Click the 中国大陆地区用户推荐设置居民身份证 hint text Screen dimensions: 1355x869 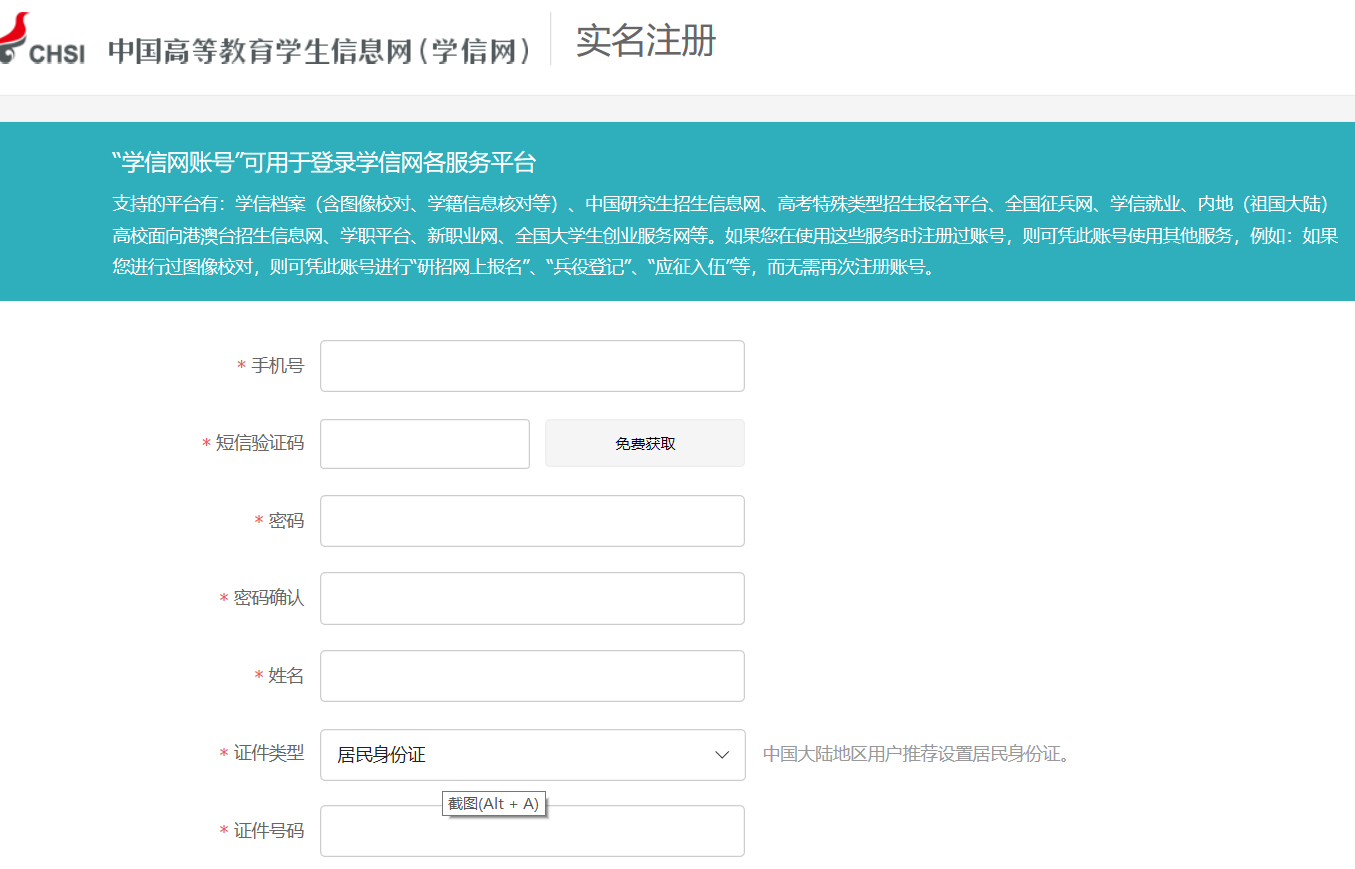(x=916, y=754)
